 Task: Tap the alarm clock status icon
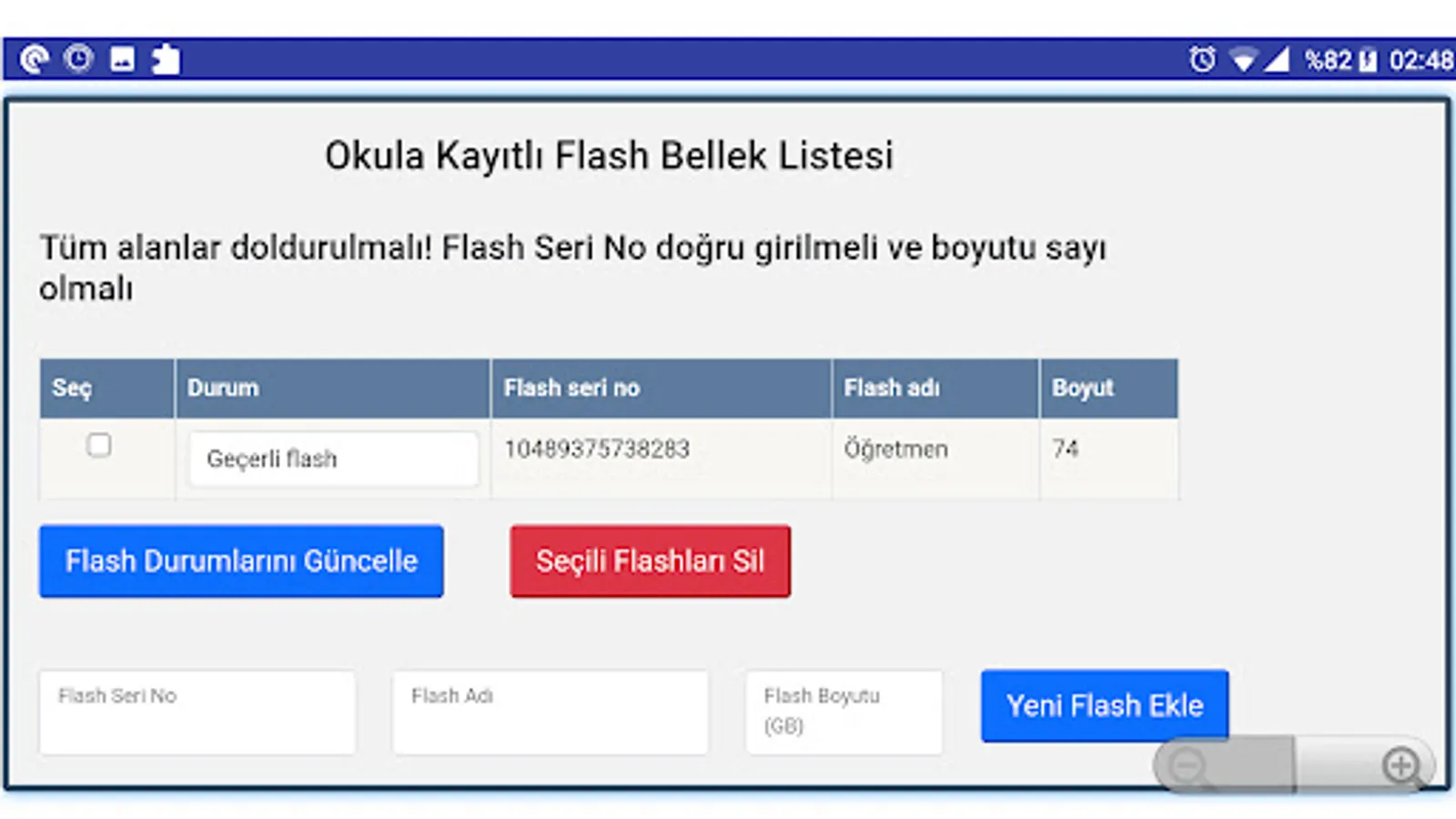coord(1201,60)
